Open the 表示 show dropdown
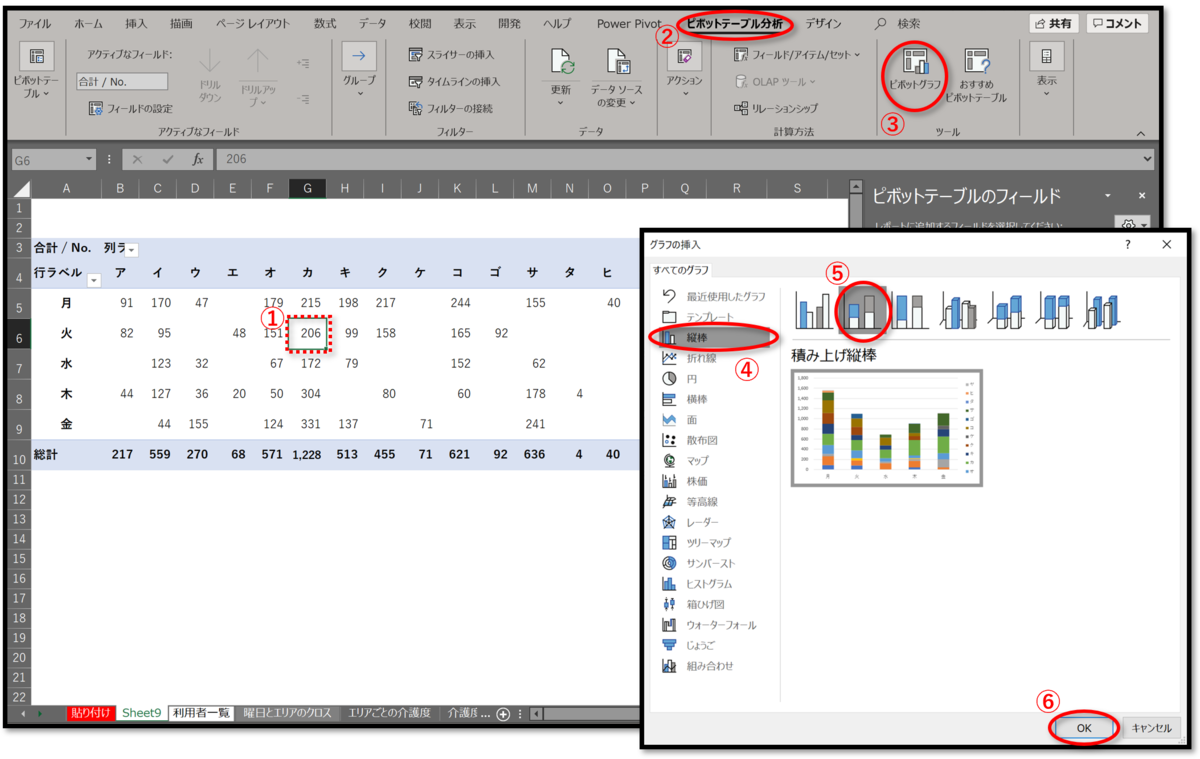The height and width of the screenshot is (759, 1200). 1046,69
